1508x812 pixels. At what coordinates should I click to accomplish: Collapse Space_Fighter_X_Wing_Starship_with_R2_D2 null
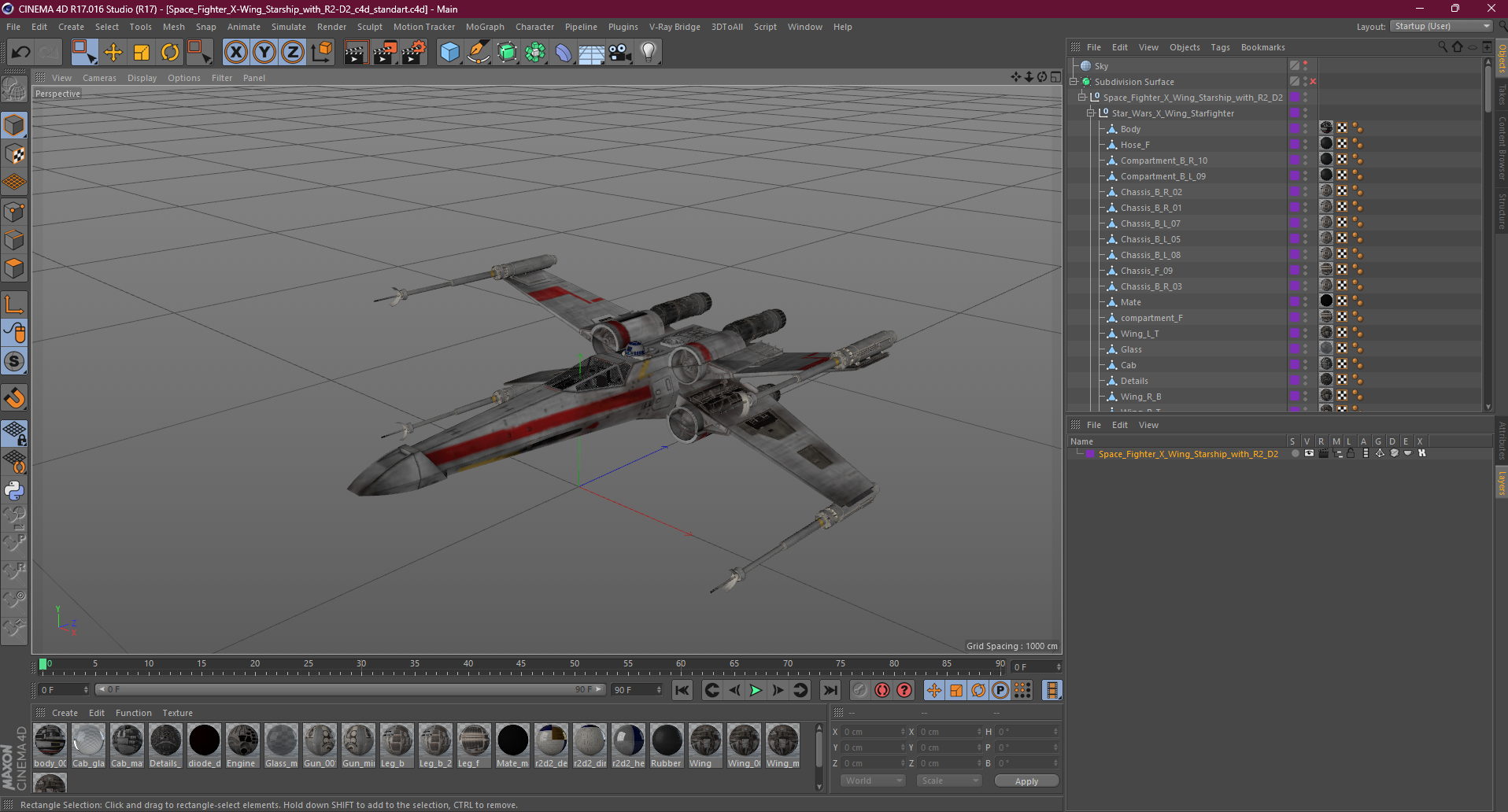[1082, 98]
